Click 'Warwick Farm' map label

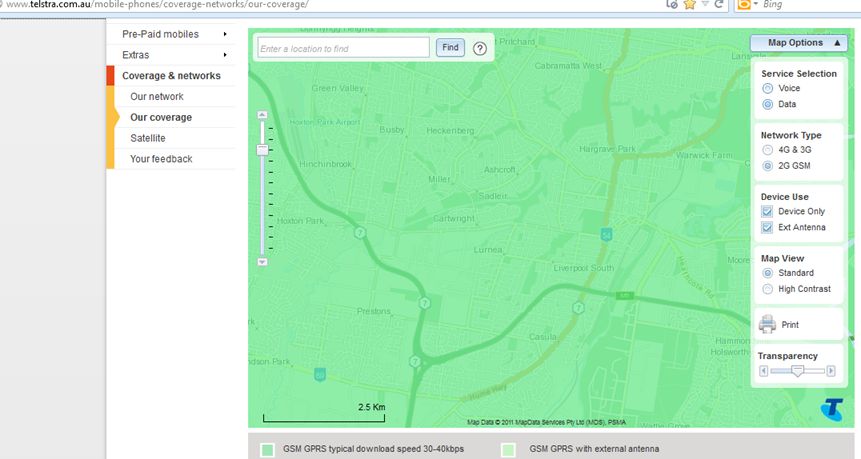pyautogui.click(x=704, y=155)
